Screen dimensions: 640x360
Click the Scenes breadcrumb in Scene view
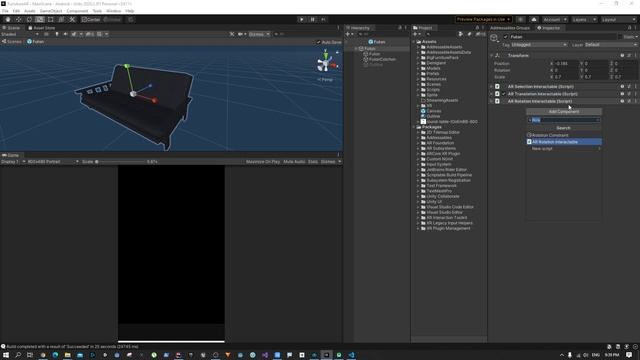[12, 42]
